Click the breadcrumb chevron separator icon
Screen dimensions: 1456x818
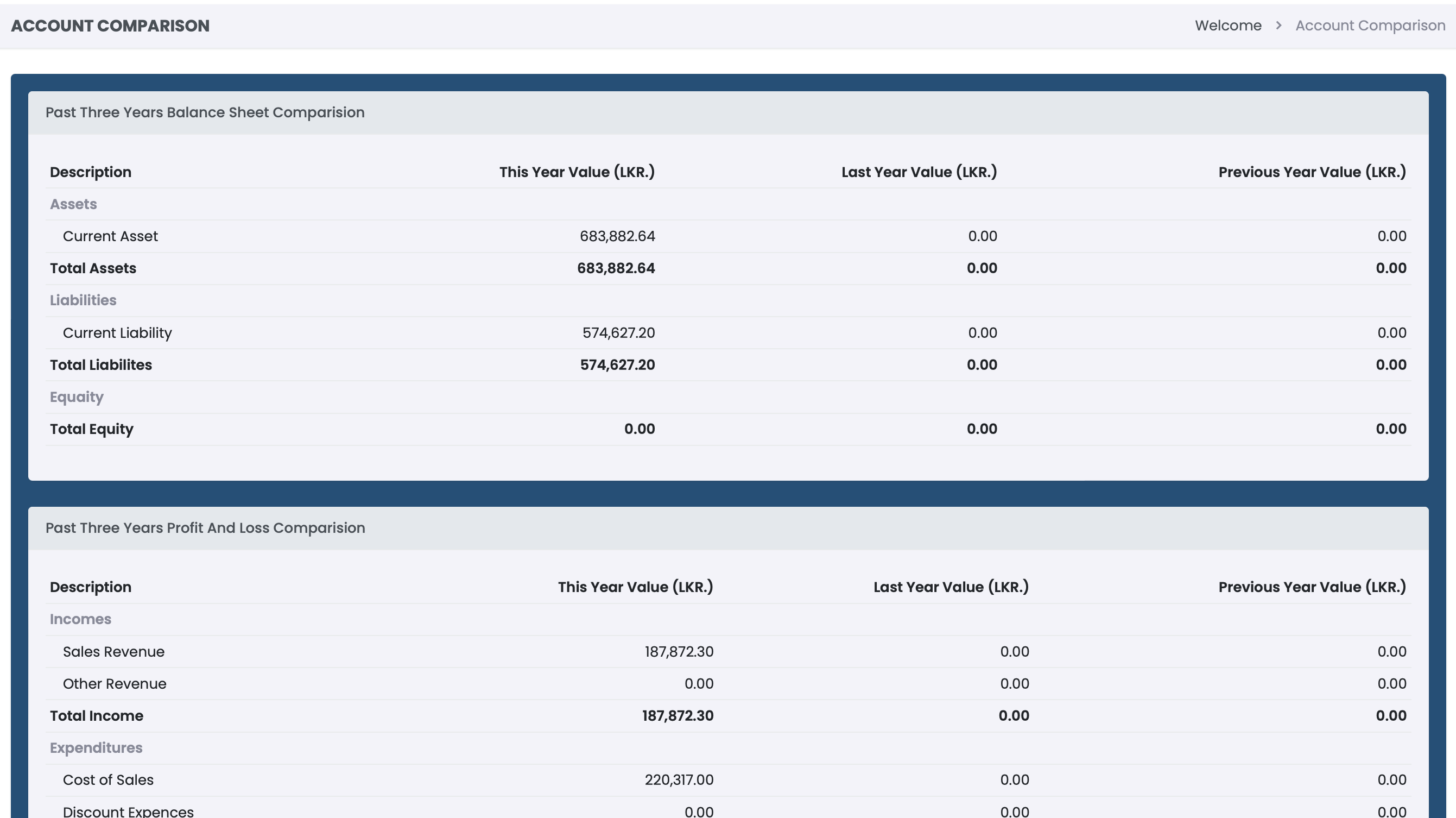(x=1278, y=26)
